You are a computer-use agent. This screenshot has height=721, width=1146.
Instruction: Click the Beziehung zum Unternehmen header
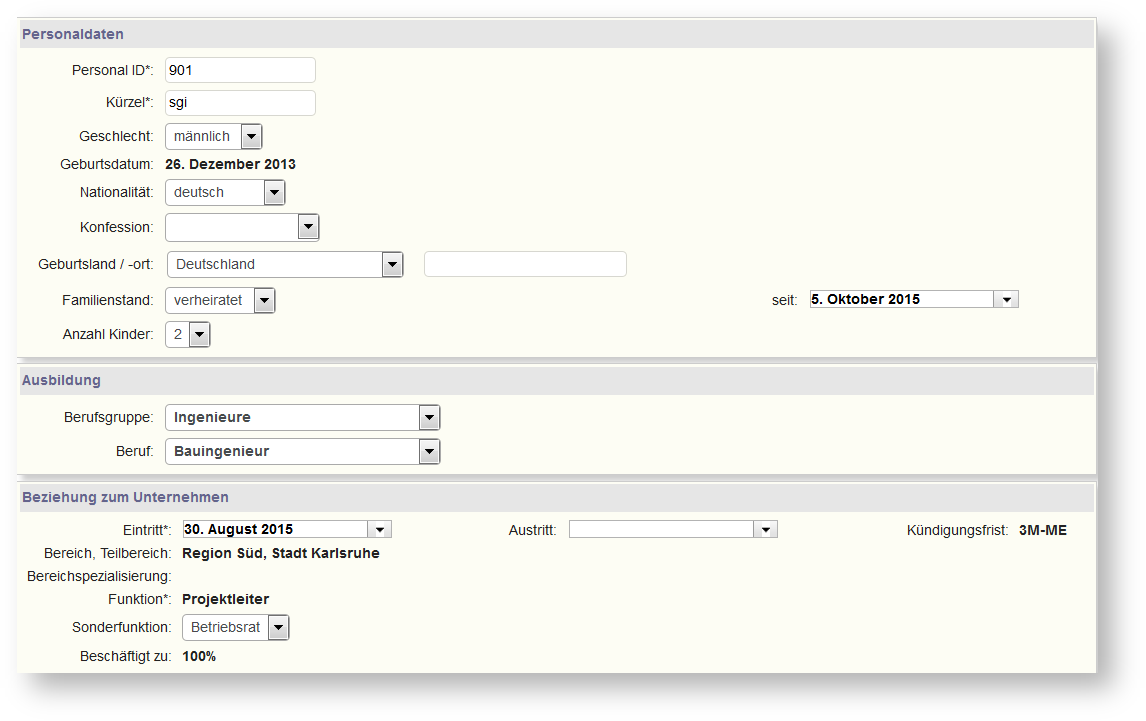tap(125, 497)
